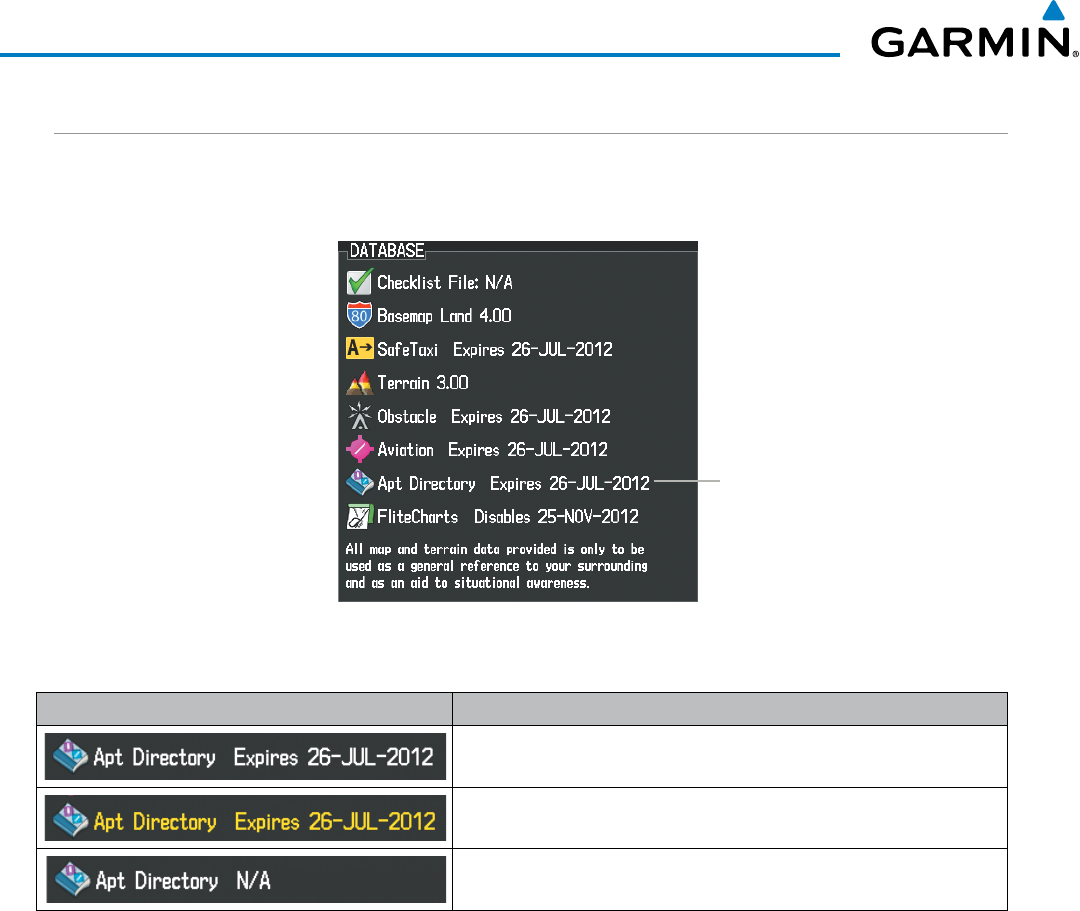Click the Apt Directory icon in the N/A table row
The image size is (1080, 911).
click(x=72, y=879)
